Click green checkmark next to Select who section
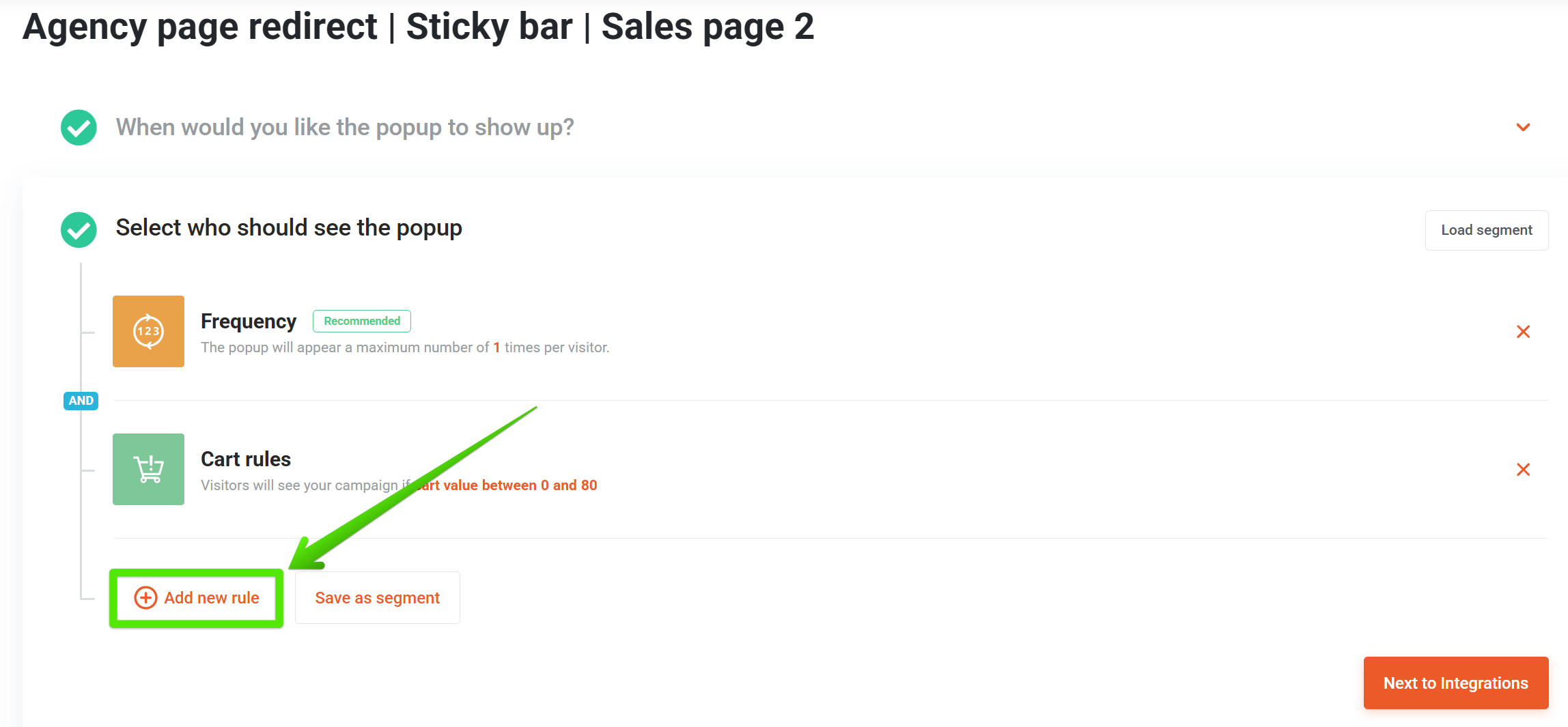Viewport: 1568px width, 727px height. pos(79,230)
